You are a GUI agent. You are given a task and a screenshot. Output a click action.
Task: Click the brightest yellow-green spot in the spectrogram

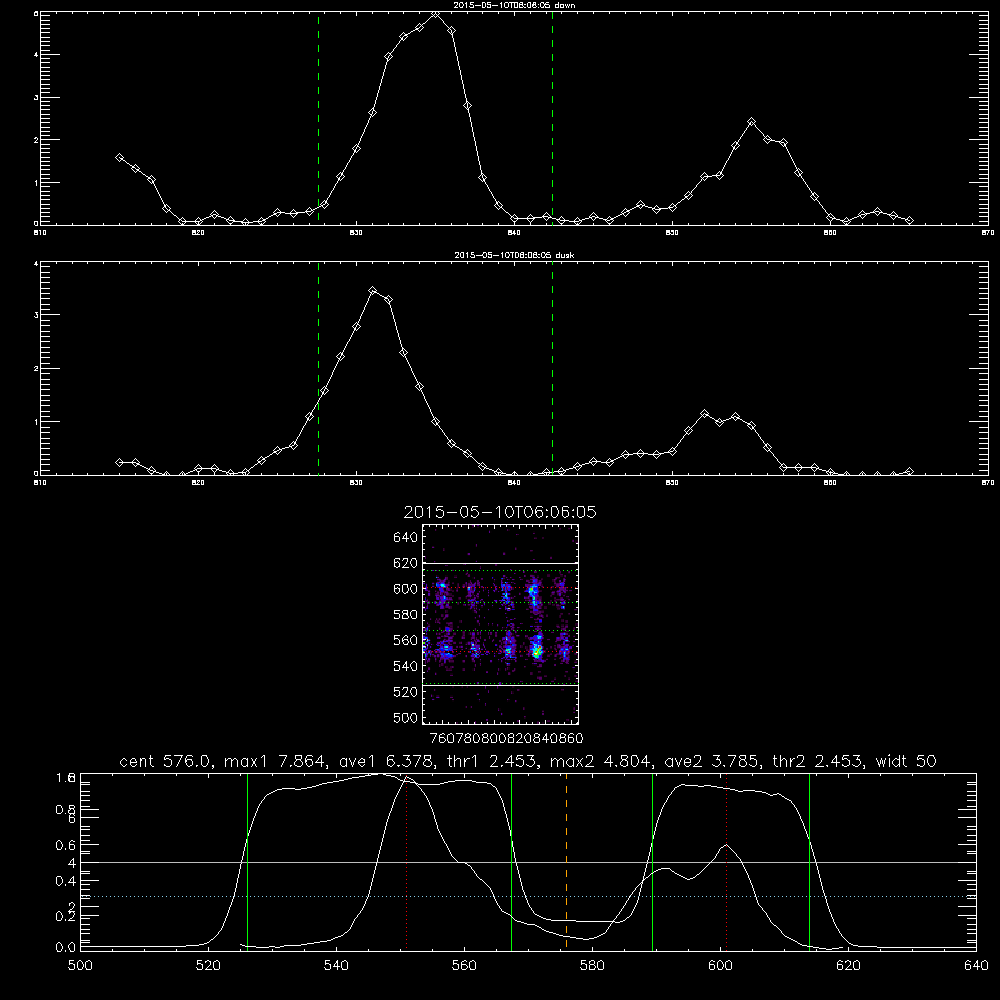pyautogui.click(x=537, y=652)
